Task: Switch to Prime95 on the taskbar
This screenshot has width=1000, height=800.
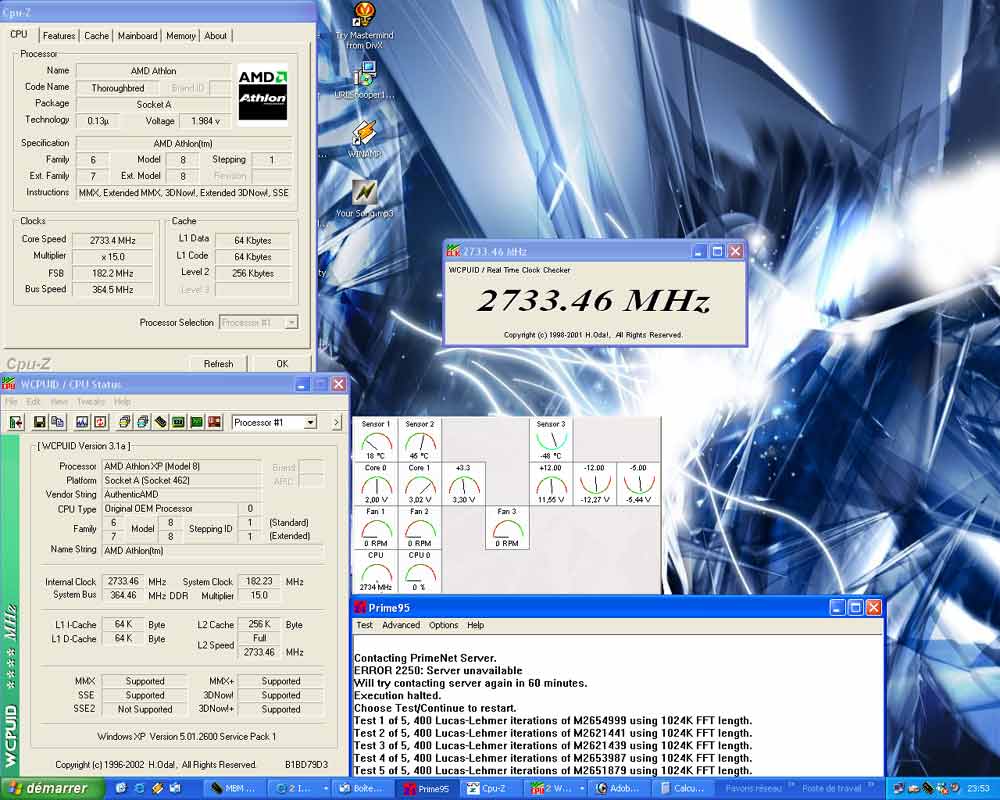Action: pyautogui.click(x=427, y=789)
